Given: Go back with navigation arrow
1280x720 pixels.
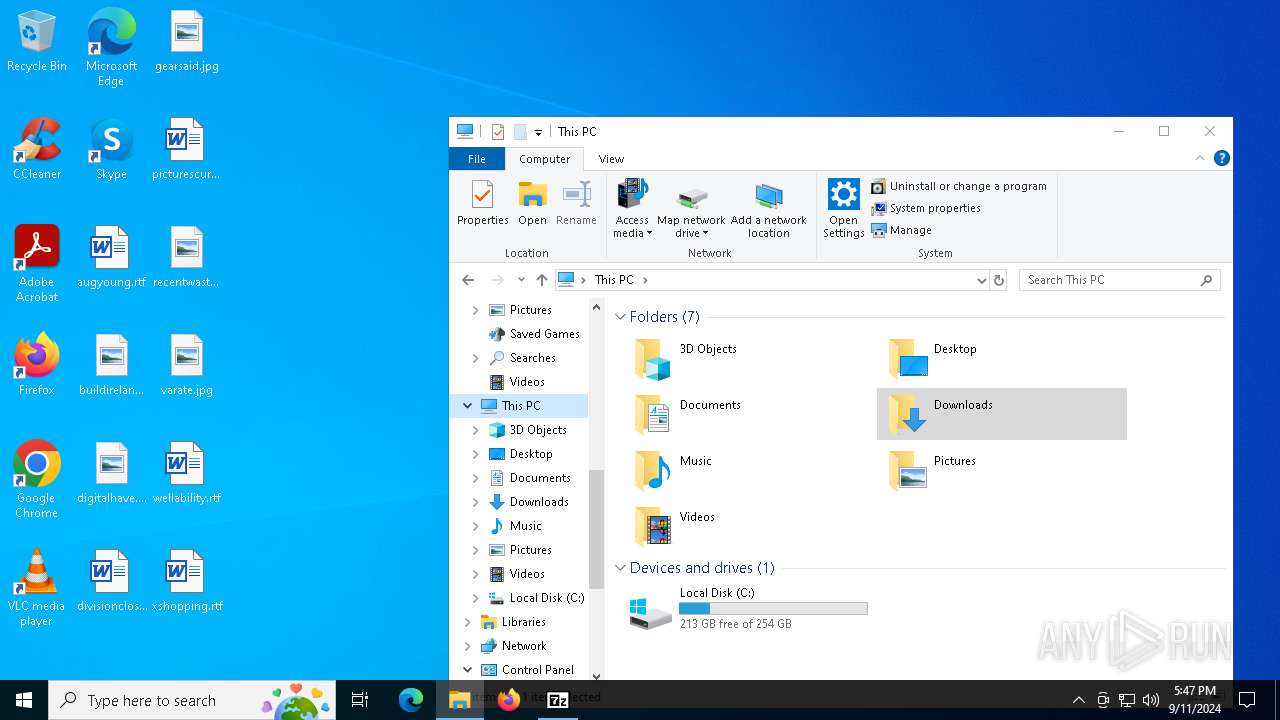Looking at the screenshot, I should tap(468, 280).
